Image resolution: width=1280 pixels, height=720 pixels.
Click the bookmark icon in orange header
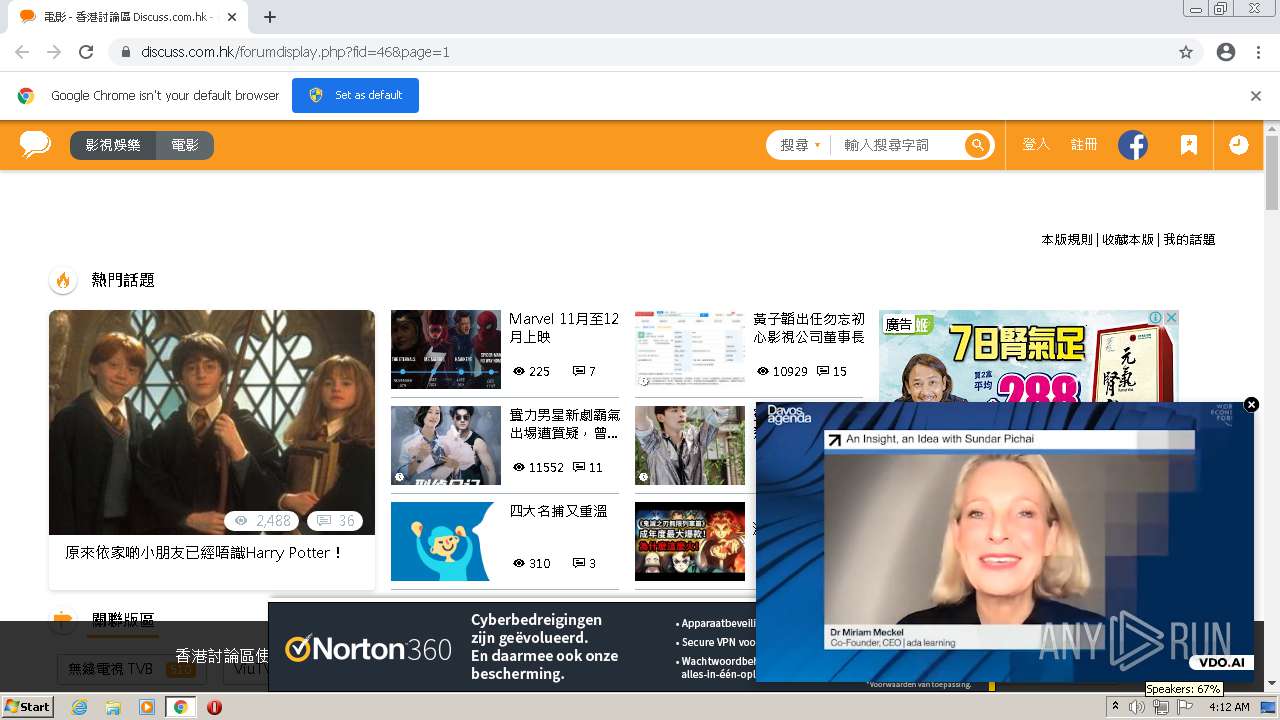(1188, 145)
